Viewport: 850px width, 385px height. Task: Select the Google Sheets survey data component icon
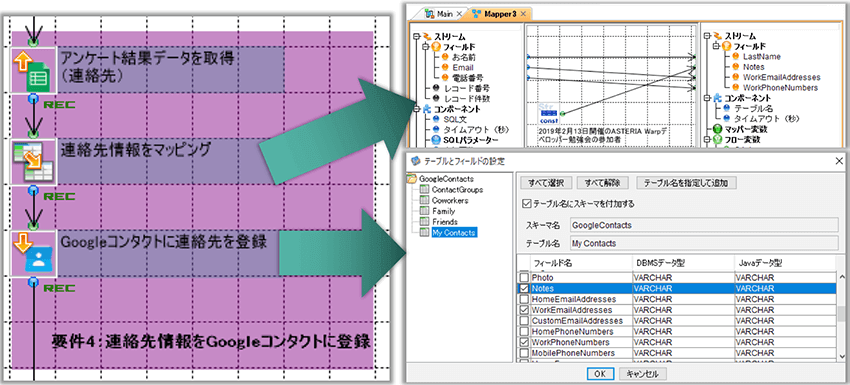coord(33,69)
